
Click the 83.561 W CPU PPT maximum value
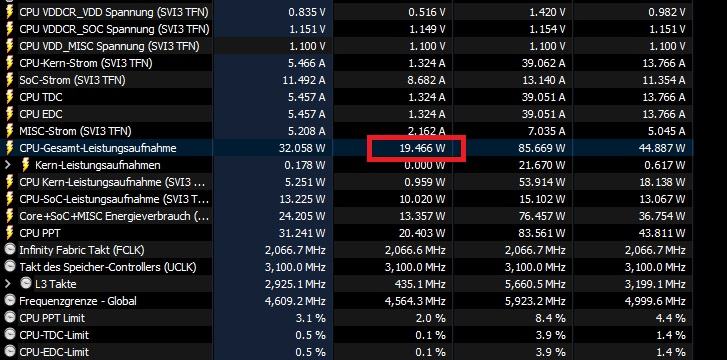click(x=542, y=233)
